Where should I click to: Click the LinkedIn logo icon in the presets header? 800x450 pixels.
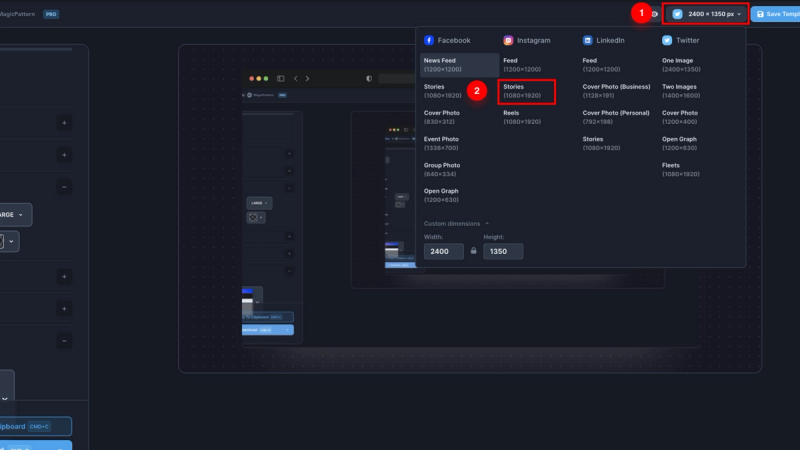click(x=588, y=40)
